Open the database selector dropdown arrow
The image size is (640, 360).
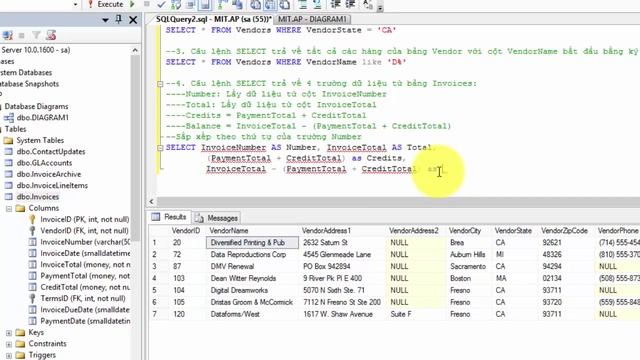tap(75, 4)
